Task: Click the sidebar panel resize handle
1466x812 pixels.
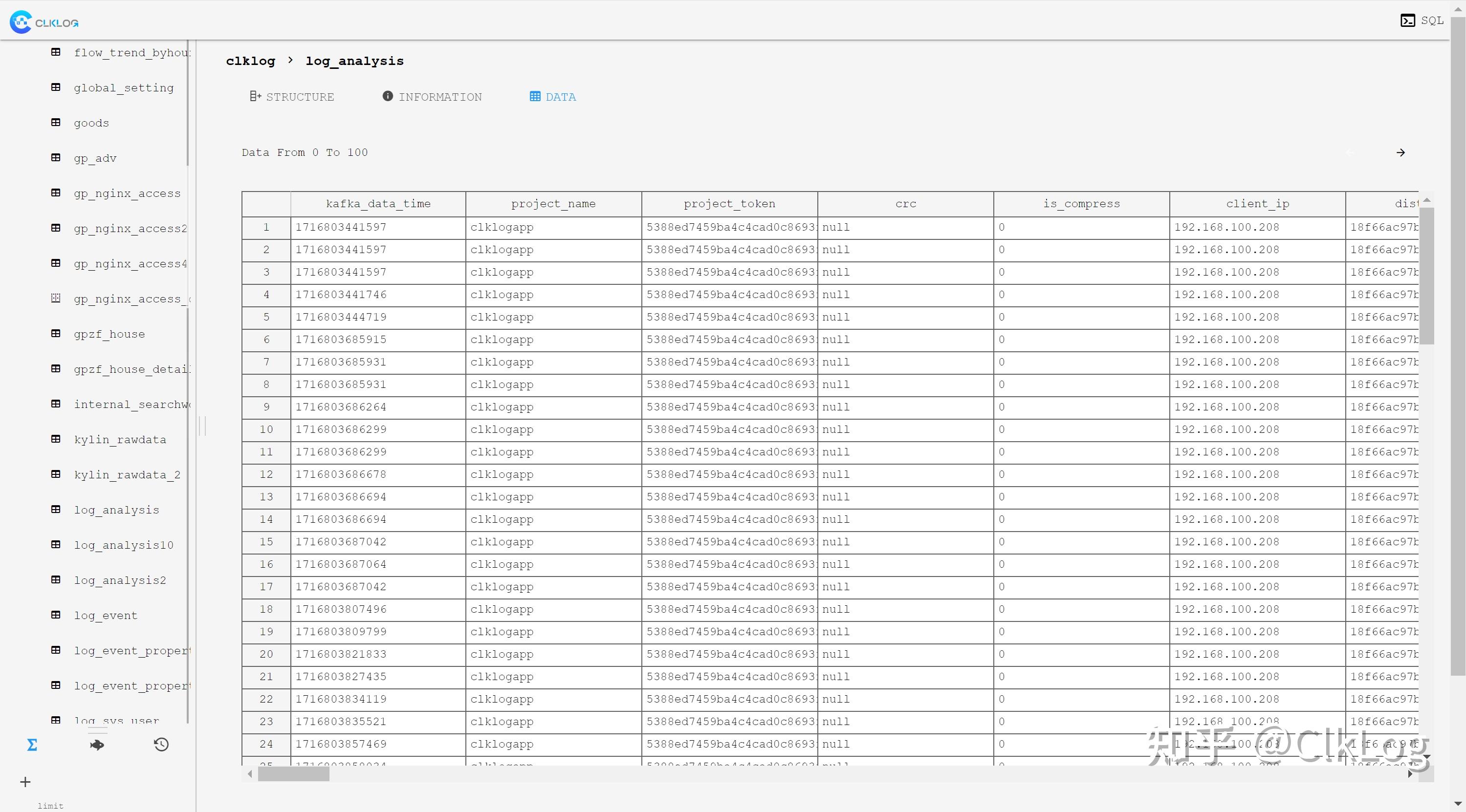Action: [x=202, y=426]
